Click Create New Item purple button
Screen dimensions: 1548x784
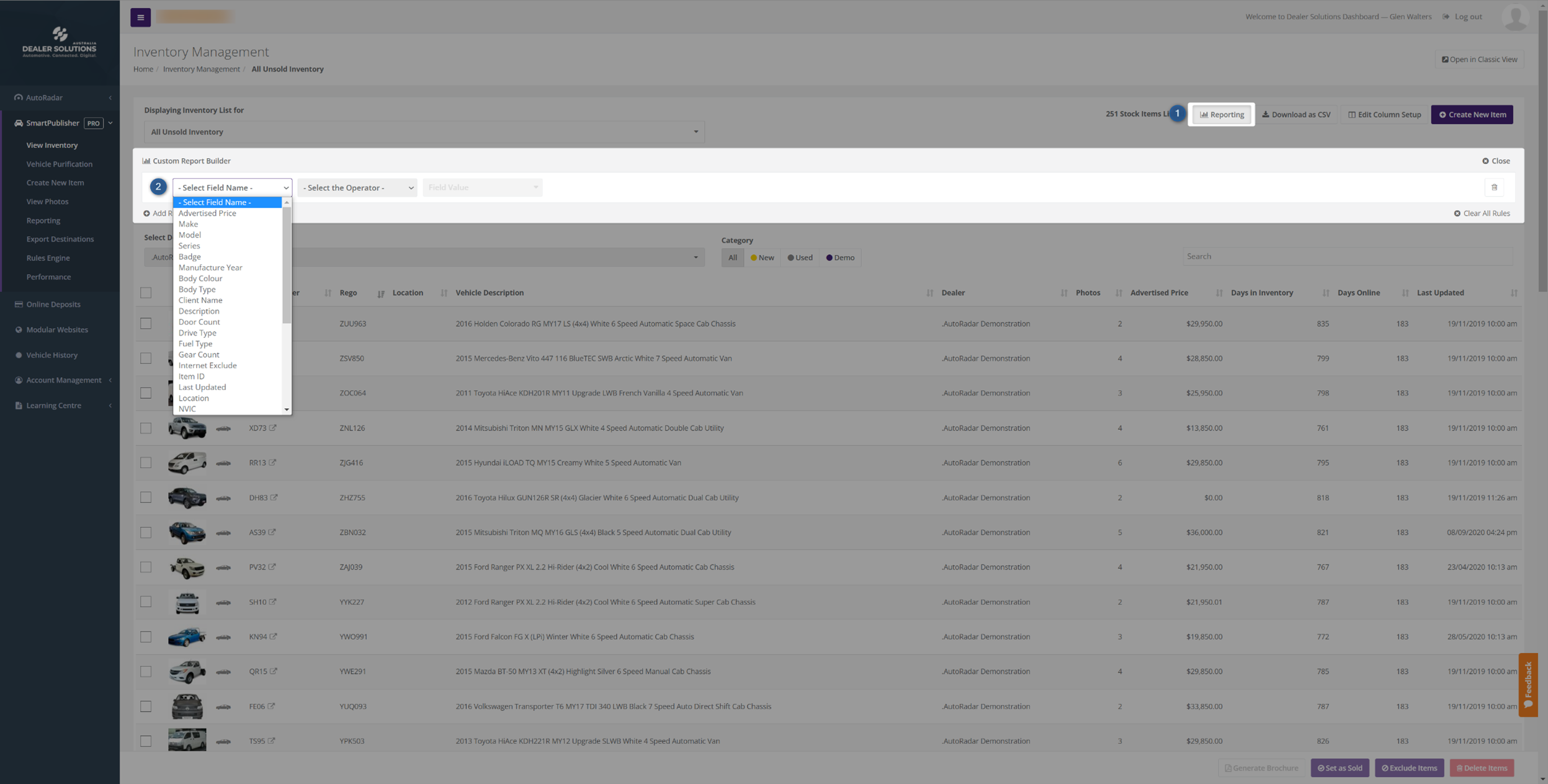pos(1472,115)
